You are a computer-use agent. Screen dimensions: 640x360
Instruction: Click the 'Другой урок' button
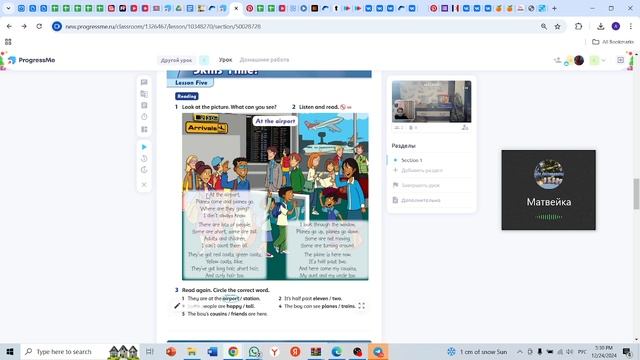(176, 60)
